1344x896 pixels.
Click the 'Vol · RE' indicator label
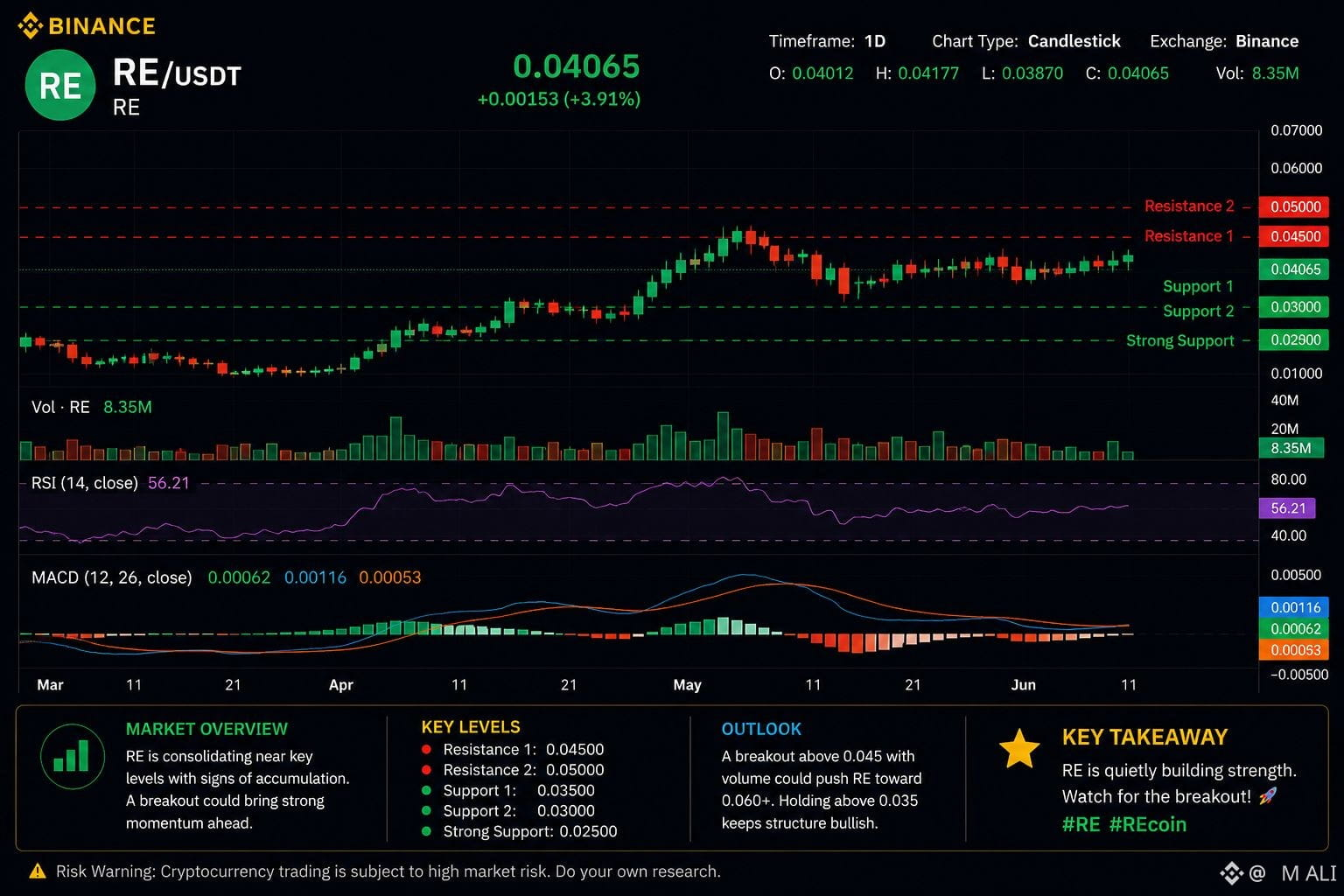click(x=60, y=407)
